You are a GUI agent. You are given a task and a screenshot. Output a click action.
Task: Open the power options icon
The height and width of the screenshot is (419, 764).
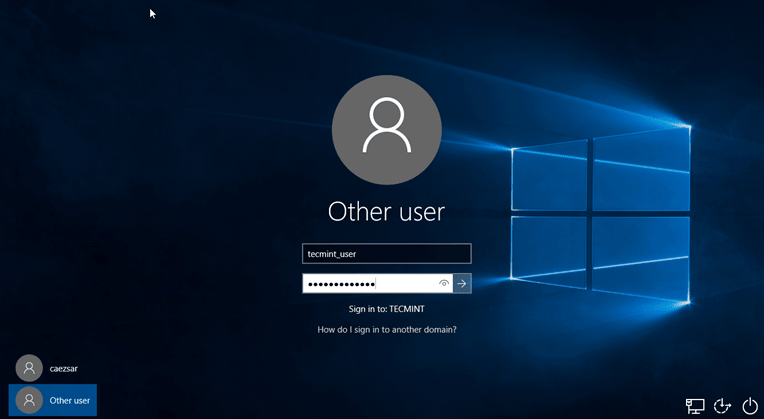coord(750,405)
